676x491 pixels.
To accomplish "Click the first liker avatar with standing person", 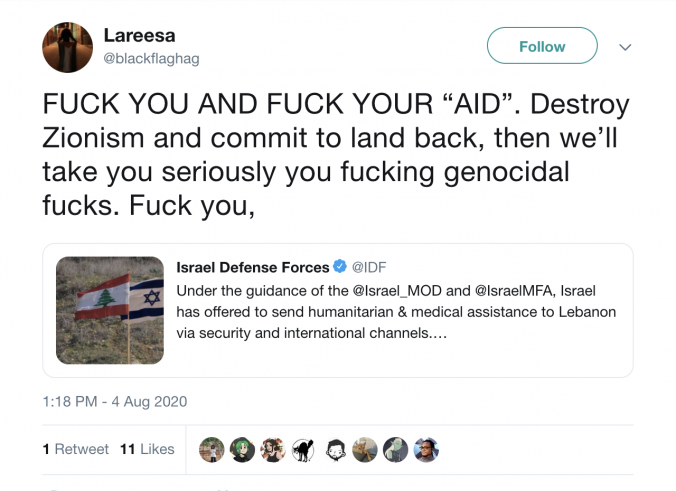I will tap(211, 450).
